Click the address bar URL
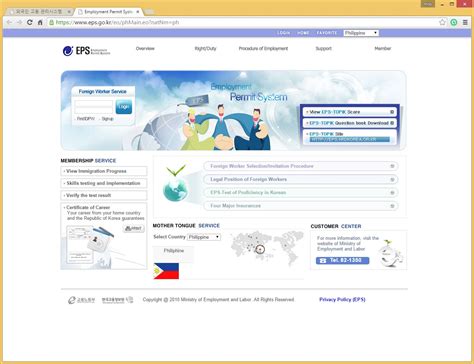The image size is (474, 364). point(117,22)
